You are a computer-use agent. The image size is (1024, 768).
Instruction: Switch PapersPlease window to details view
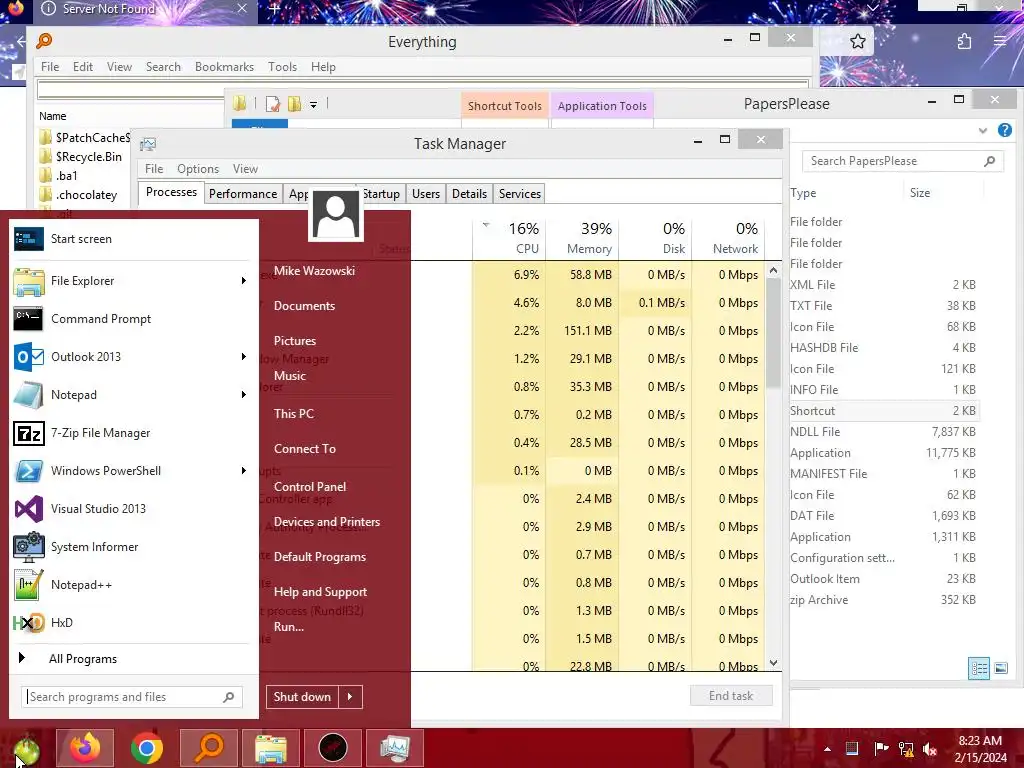point(978,668)
